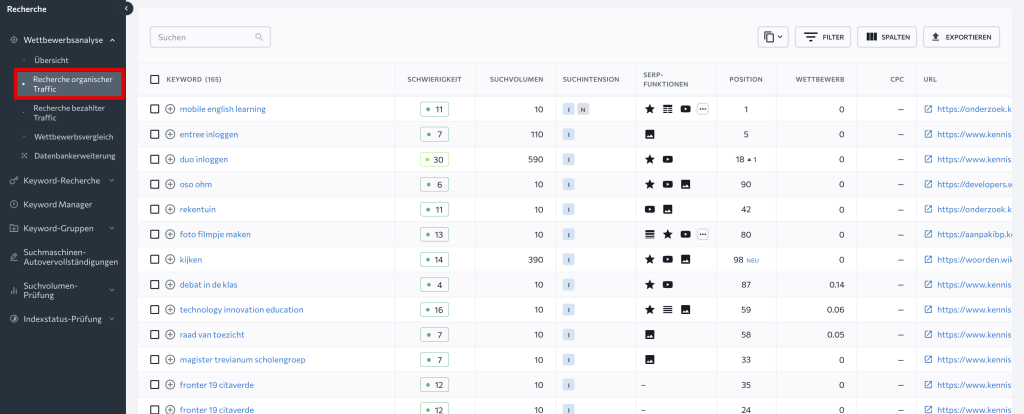
Task: Click the video SERP icon for 'duo inloggen'
Action: (x=667, y=159)
